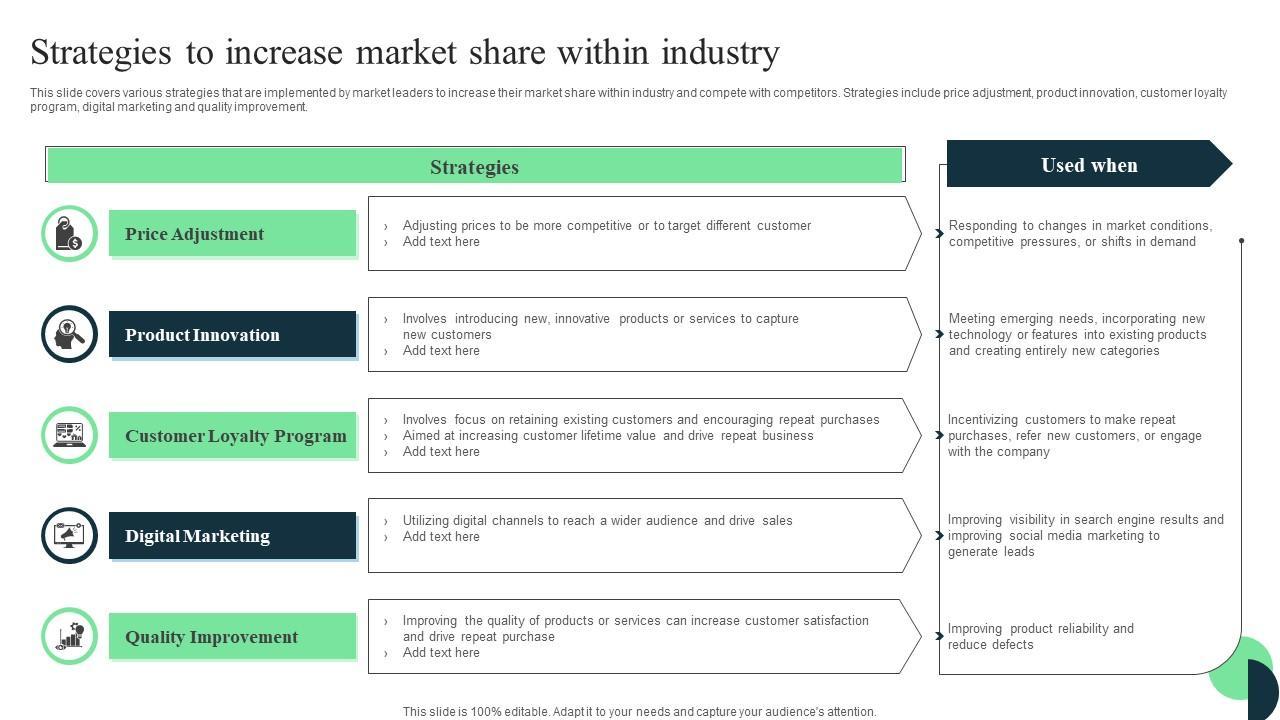Select the Product Innovation used-when description
Viewport: 1280px width, 720px height.
(1077, 335)
